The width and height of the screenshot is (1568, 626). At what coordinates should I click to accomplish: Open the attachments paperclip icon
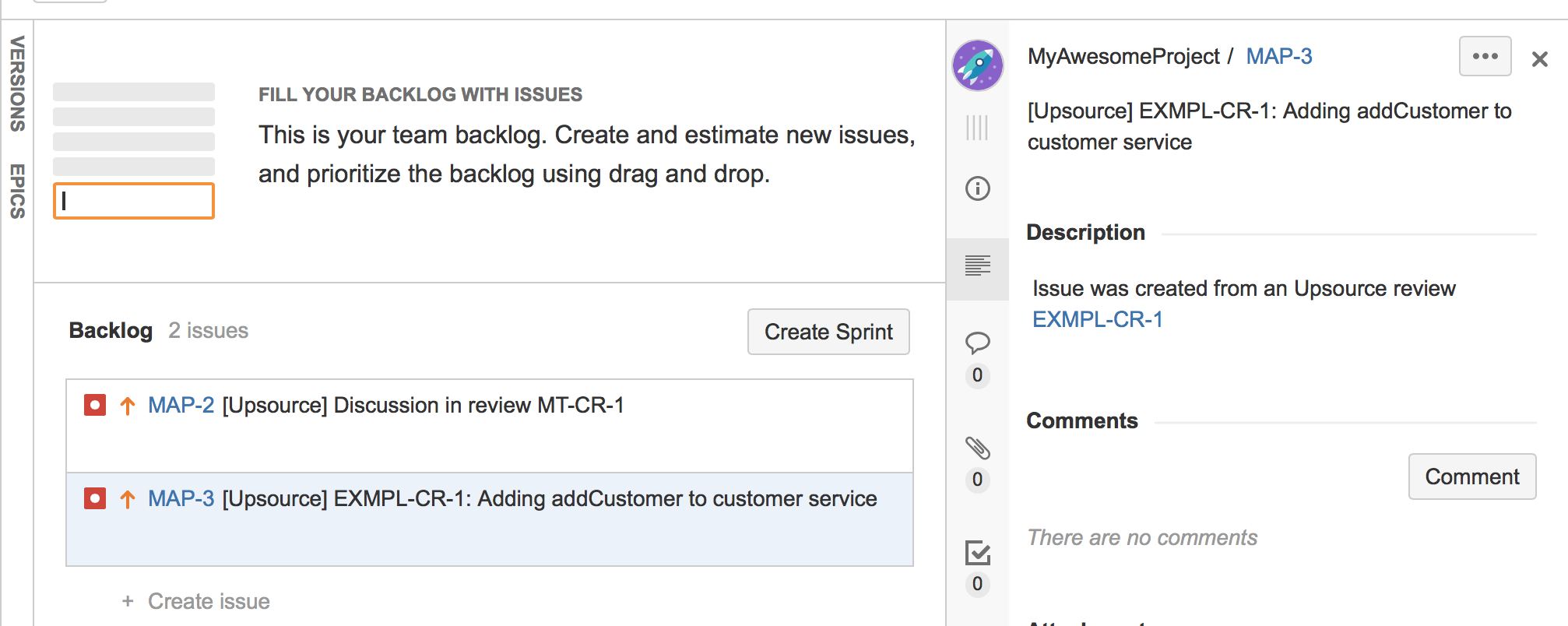point(977,448)
